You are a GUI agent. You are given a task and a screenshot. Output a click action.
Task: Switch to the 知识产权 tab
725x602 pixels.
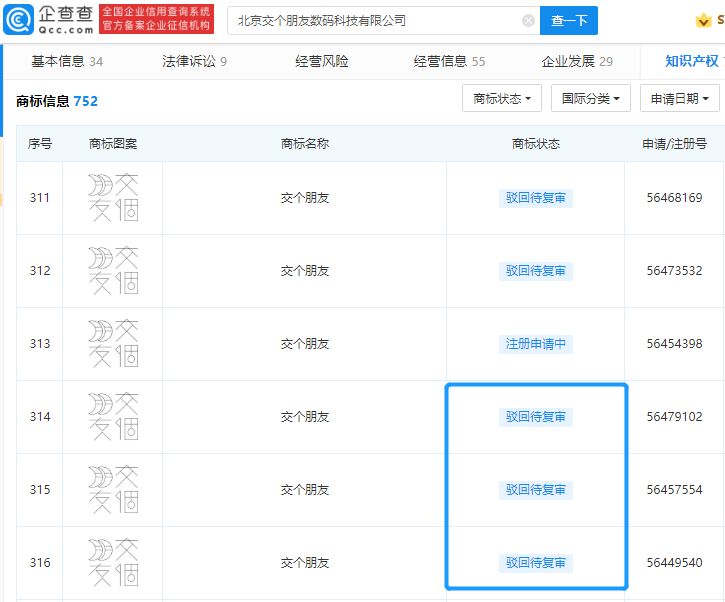[x=692, y=61]
